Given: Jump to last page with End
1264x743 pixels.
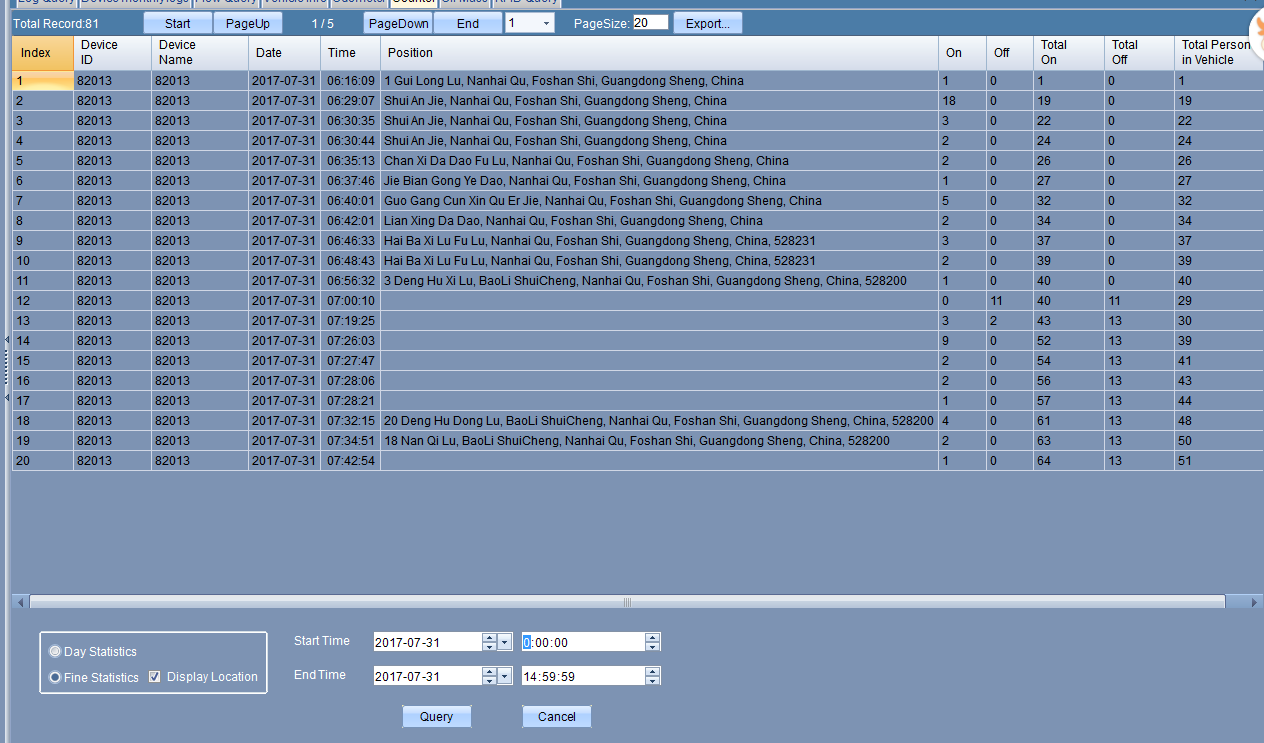Looking at the screenshot, I should pyautogui.click(x=468, y=23).
